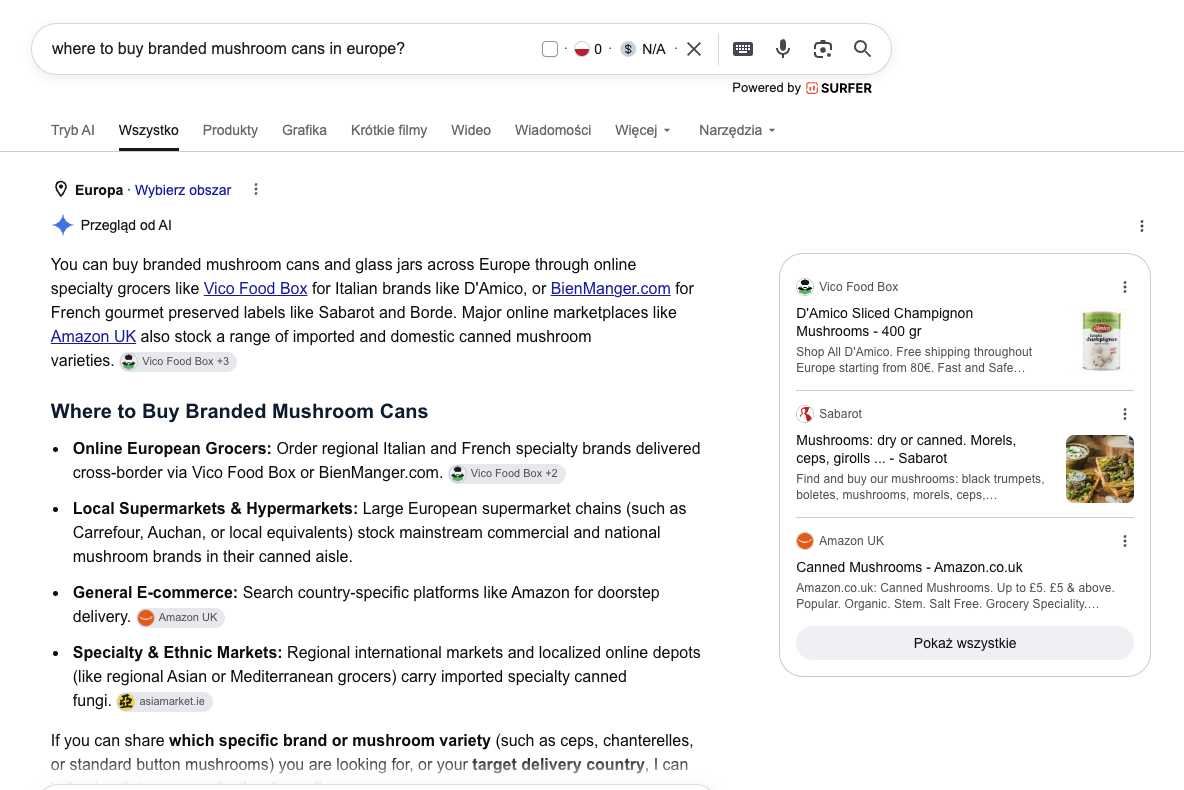The height and width of the screenshot is (790, 1184).
Task: Open the Produkty tab
Action: pyautogui.click(x=230, y=130)
